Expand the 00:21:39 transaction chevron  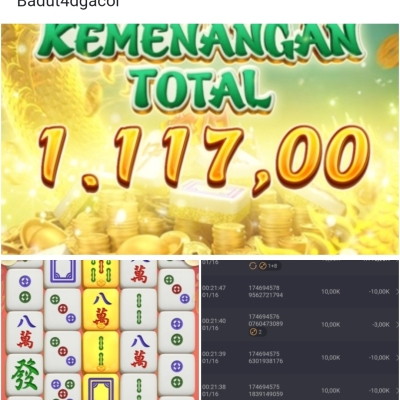tap(397, 357)
